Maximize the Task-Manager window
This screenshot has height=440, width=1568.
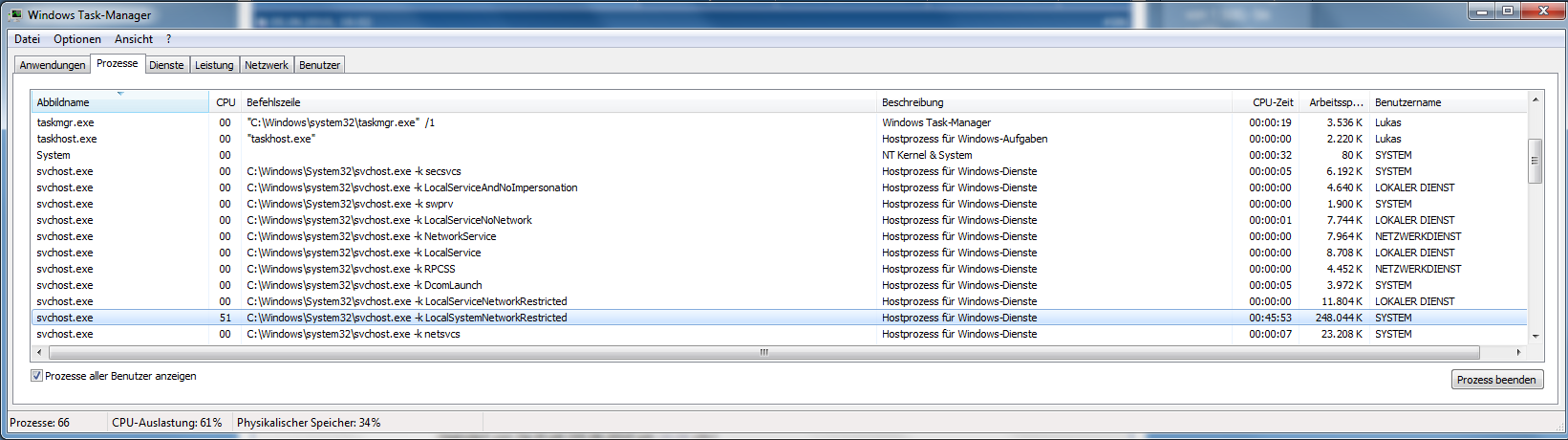[1508, 11]
